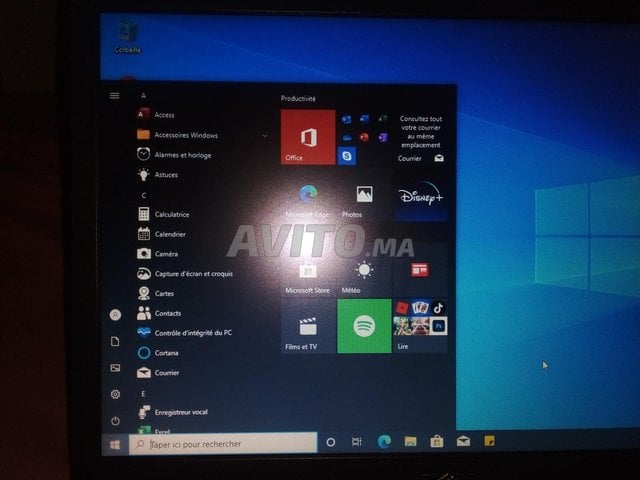This screenshot has height=480, width=640.
Task: Open the Photos tile
Action: pos(364,199)
